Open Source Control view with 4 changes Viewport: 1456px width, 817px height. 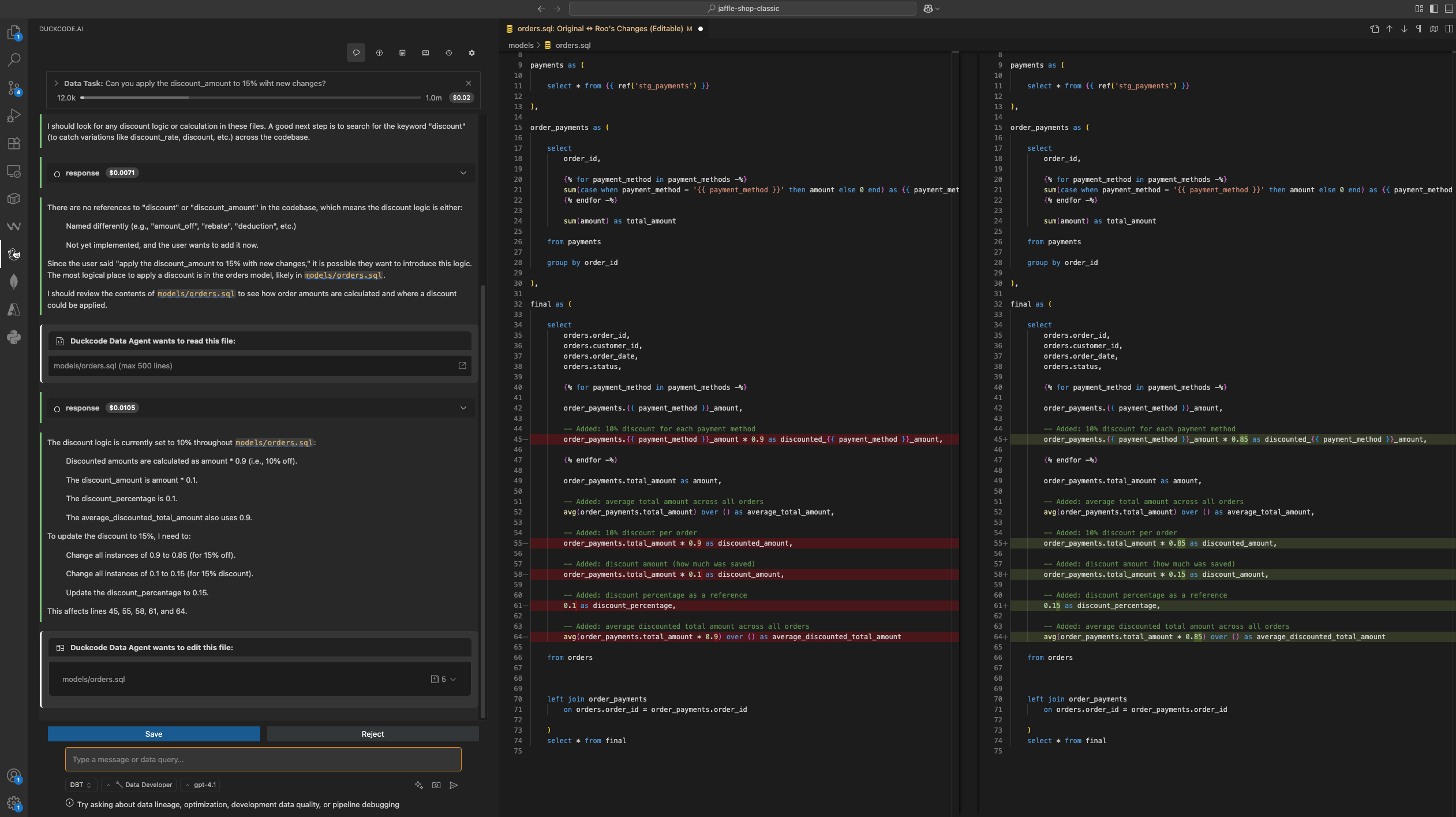click(14, 88)
